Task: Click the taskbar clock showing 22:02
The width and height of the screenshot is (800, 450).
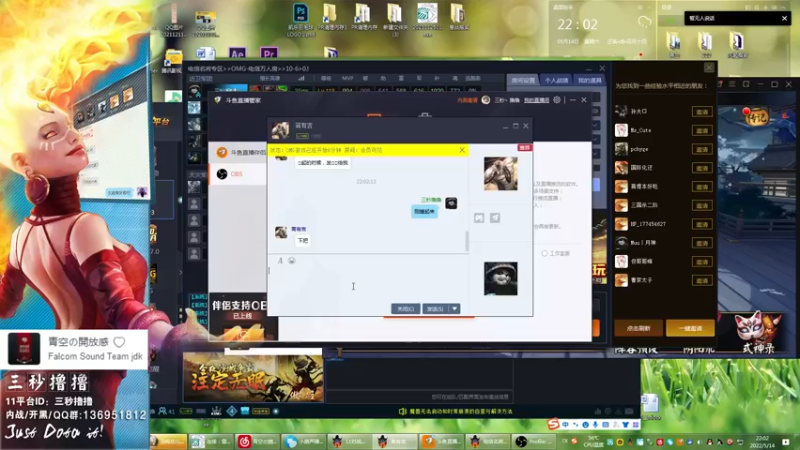Action: (x=762, y=441)
